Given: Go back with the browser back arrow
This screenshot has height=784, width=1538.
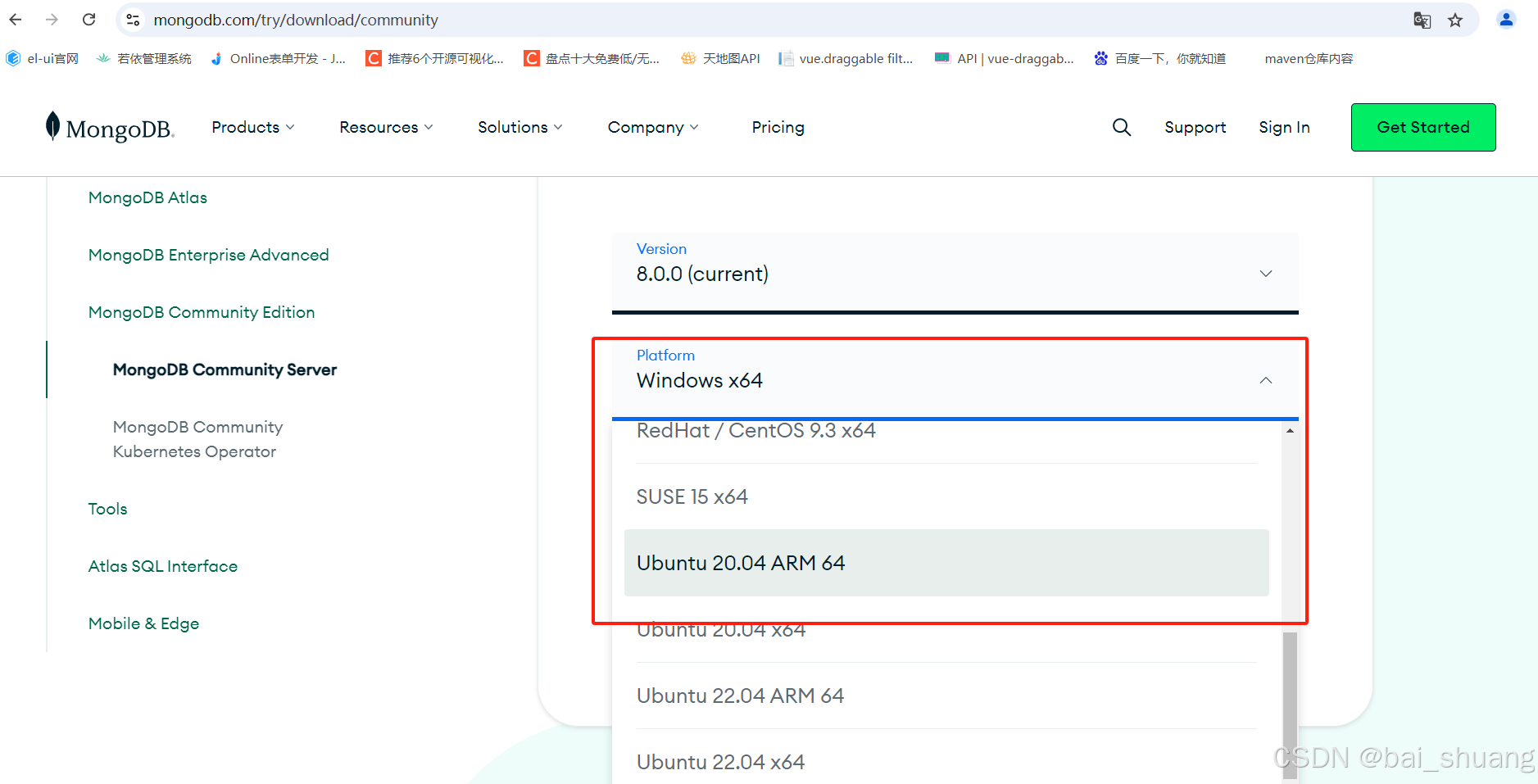Looking at the screenshot, I should coord(16,20).
